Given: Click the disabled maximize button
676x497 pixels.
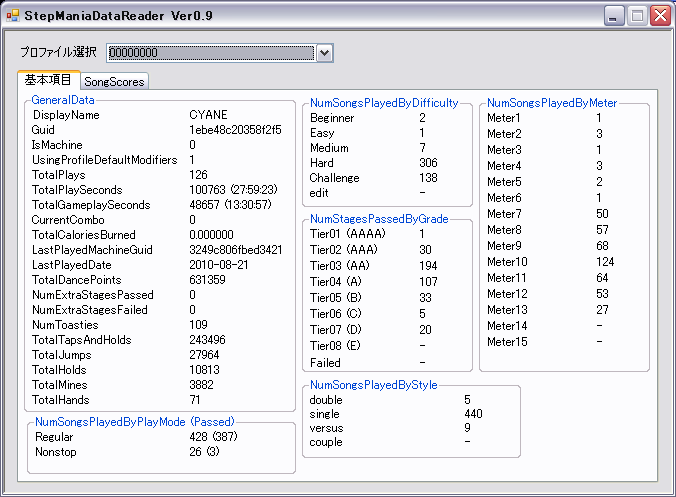Looking at the screenshot, I should click(637, 16).
